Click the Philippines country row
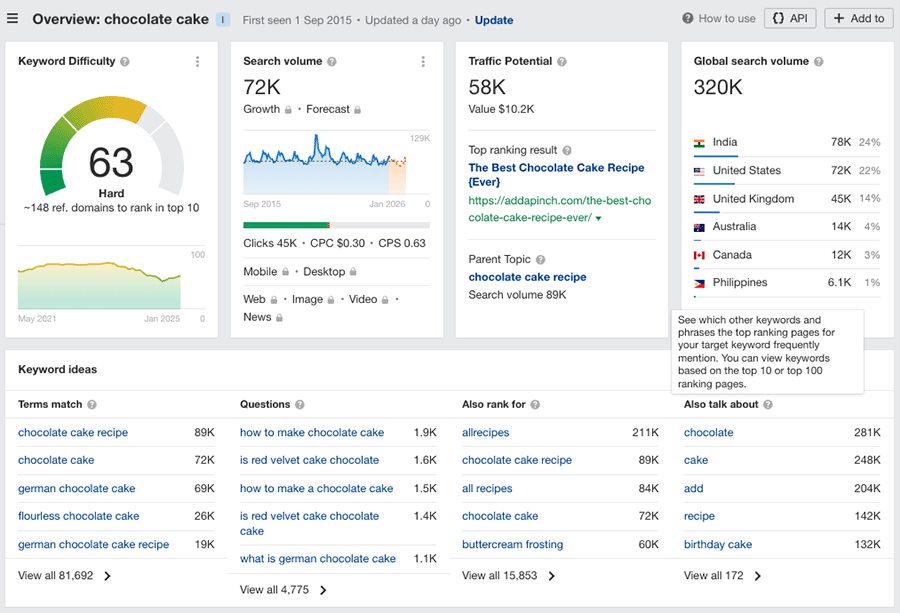The width and height of the screenshot is (900, 613). 786,283
